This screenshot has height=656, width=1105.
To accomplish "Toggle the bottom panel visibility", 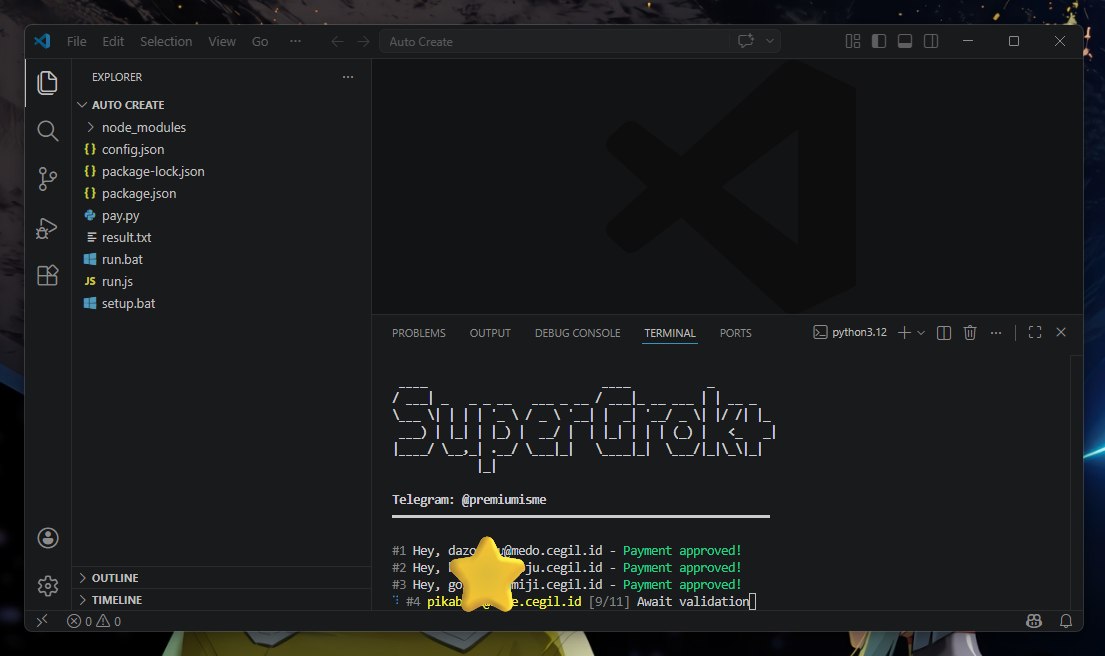I will pos(905,41).
